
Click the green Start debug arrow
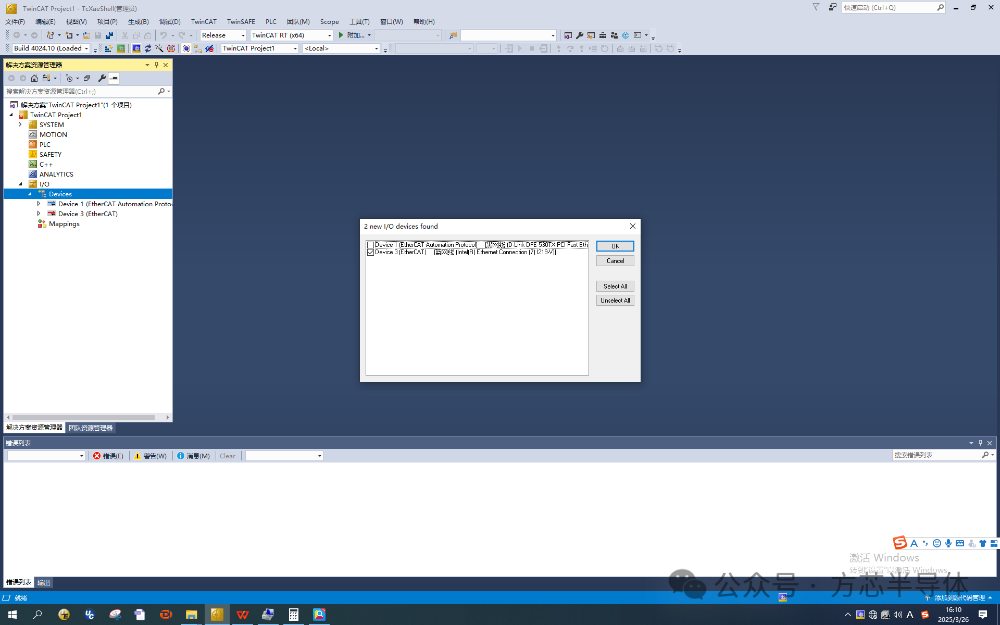[x=341, y=35]
